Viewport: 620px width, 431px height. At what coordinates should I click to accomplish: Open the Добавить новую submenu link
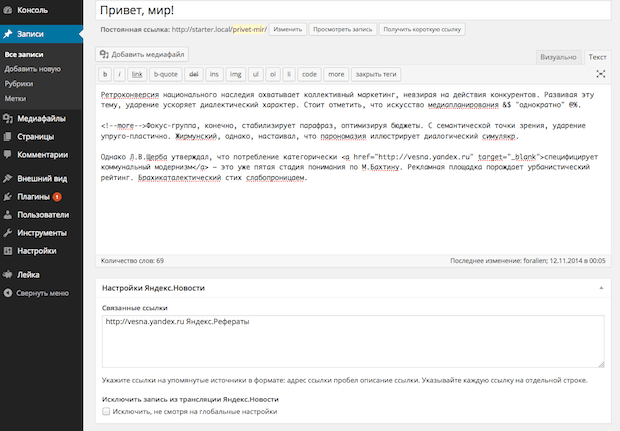pos(32,69)
